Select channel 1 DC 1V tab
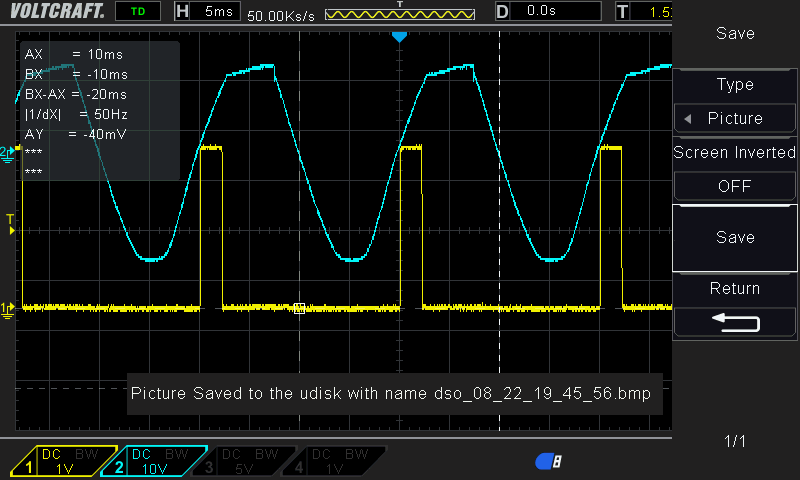800x480 pixels. click(60, 461)
